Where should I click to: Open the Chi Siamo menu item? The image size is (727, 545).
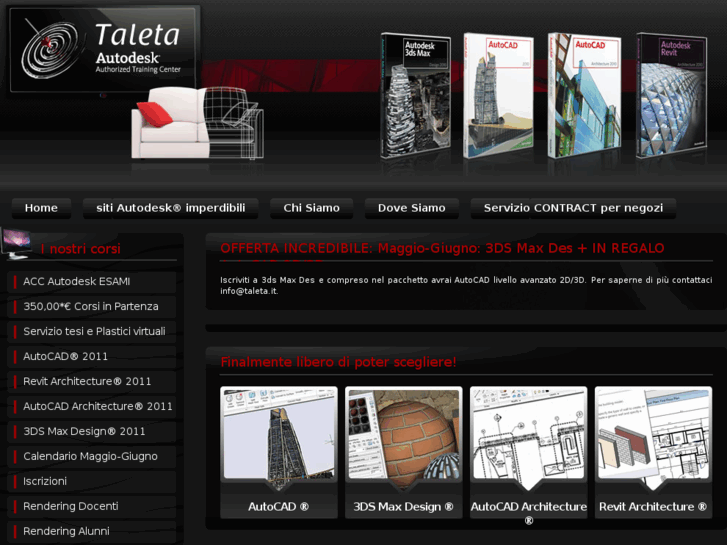pyautogui.click(x=312, y=208)
